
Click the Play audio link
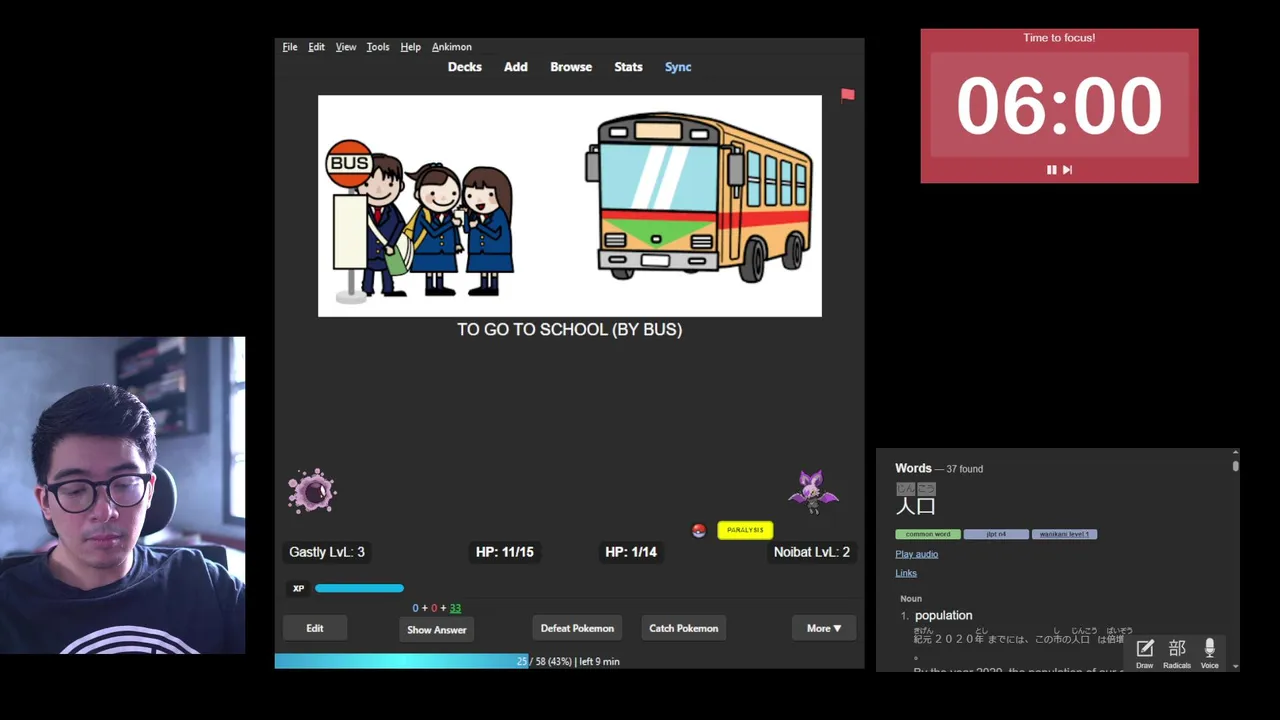click(916, 554)
